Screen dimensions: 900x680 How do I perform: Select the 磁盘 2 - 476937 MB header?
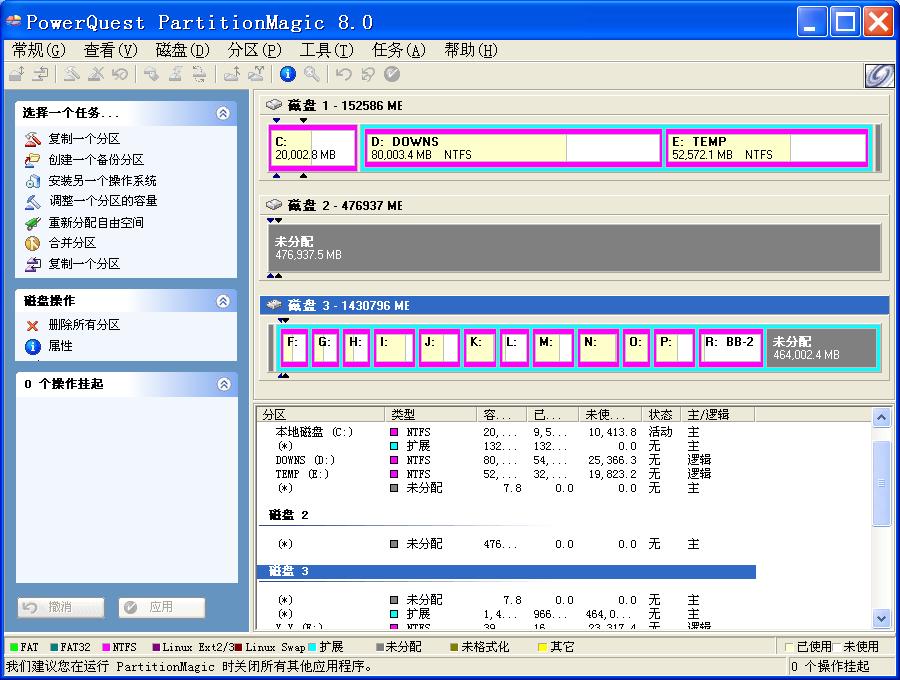pyautogui.click(x=574, y=205)
